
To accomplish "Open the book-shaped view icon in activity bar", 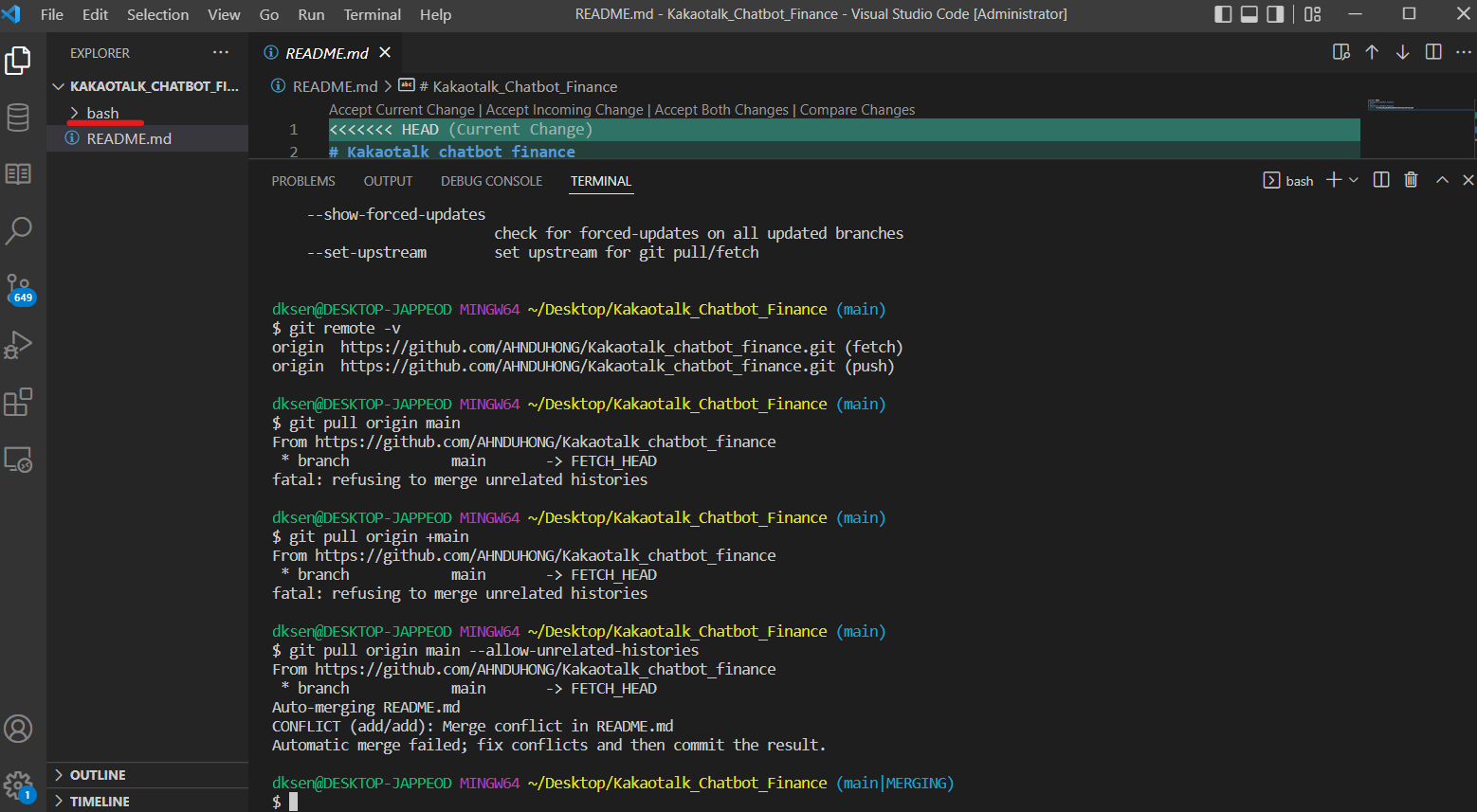I will point(18,173).
